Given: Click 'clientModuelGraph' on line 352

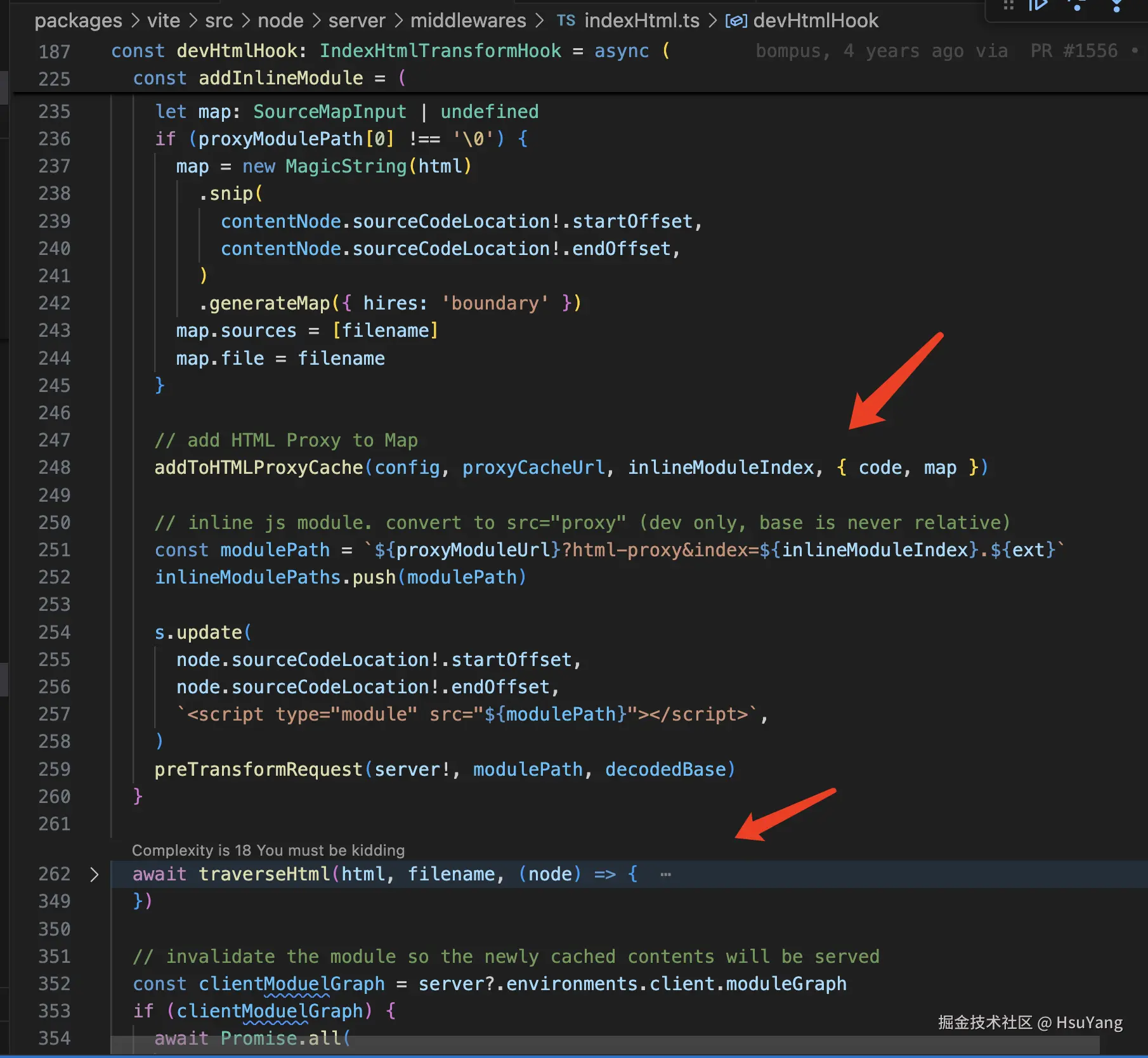Looking at the screenshot, I should click(x=292, y=984).
